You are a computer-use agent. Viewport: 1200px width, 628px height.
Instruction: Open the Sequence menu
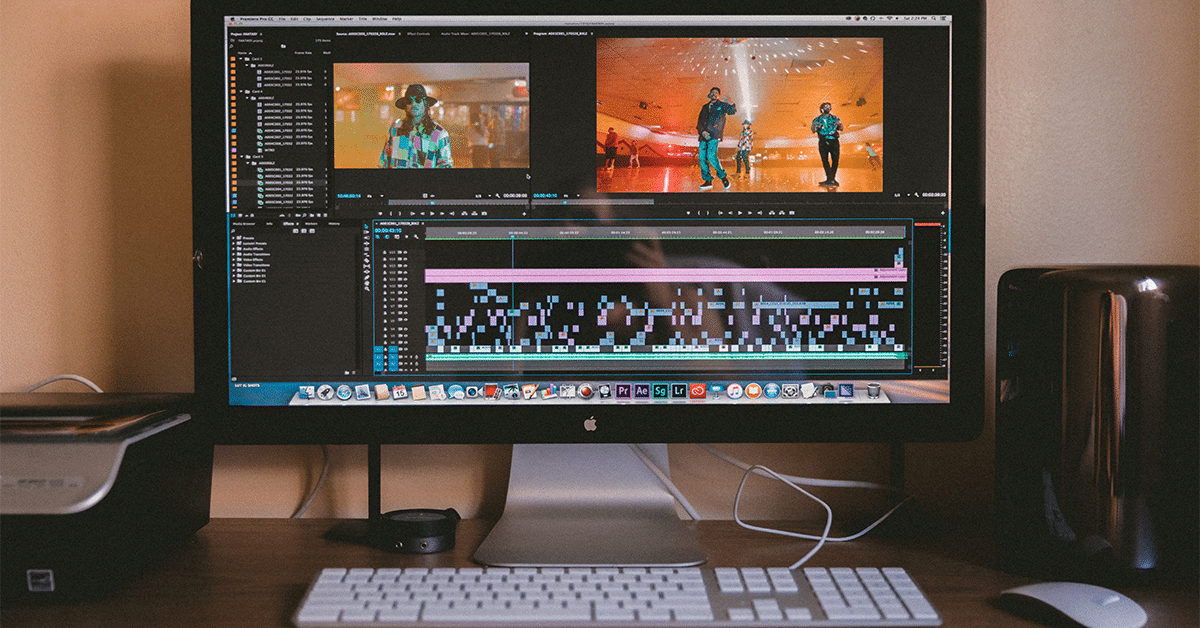pos(325,19)
